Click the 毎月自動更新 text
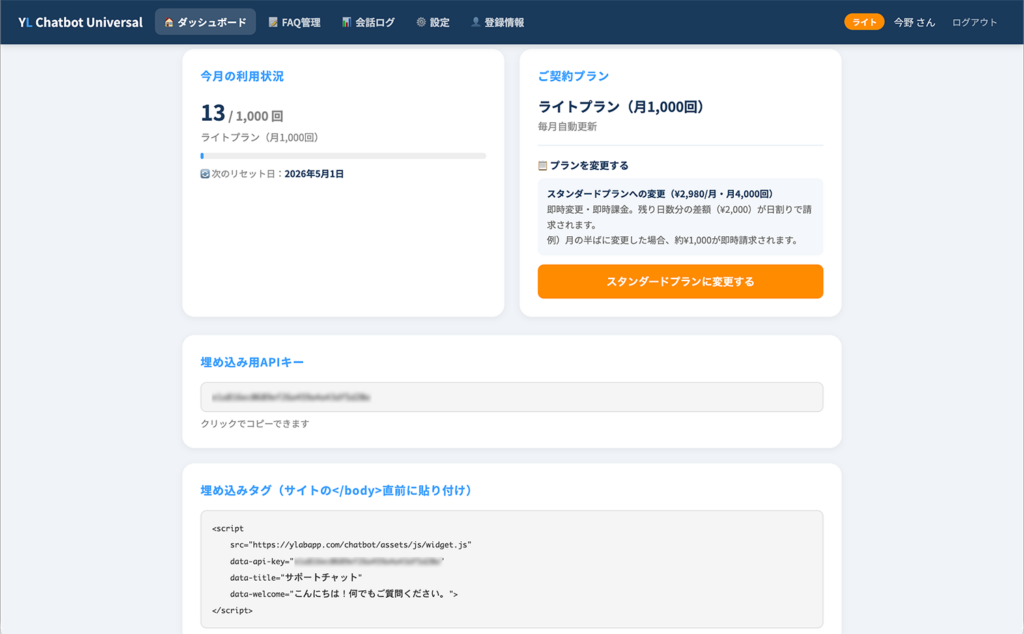The width and height of the screenshot is (1024, 634). (567, 127)
